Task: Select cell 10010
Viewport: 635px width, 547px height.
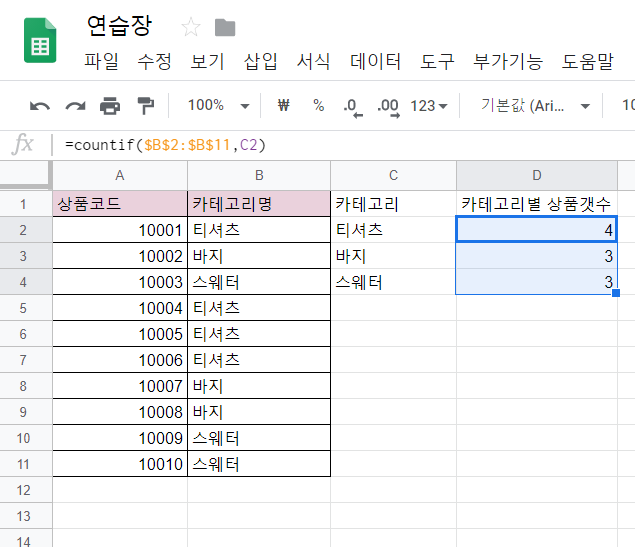Action: point(120,464)
